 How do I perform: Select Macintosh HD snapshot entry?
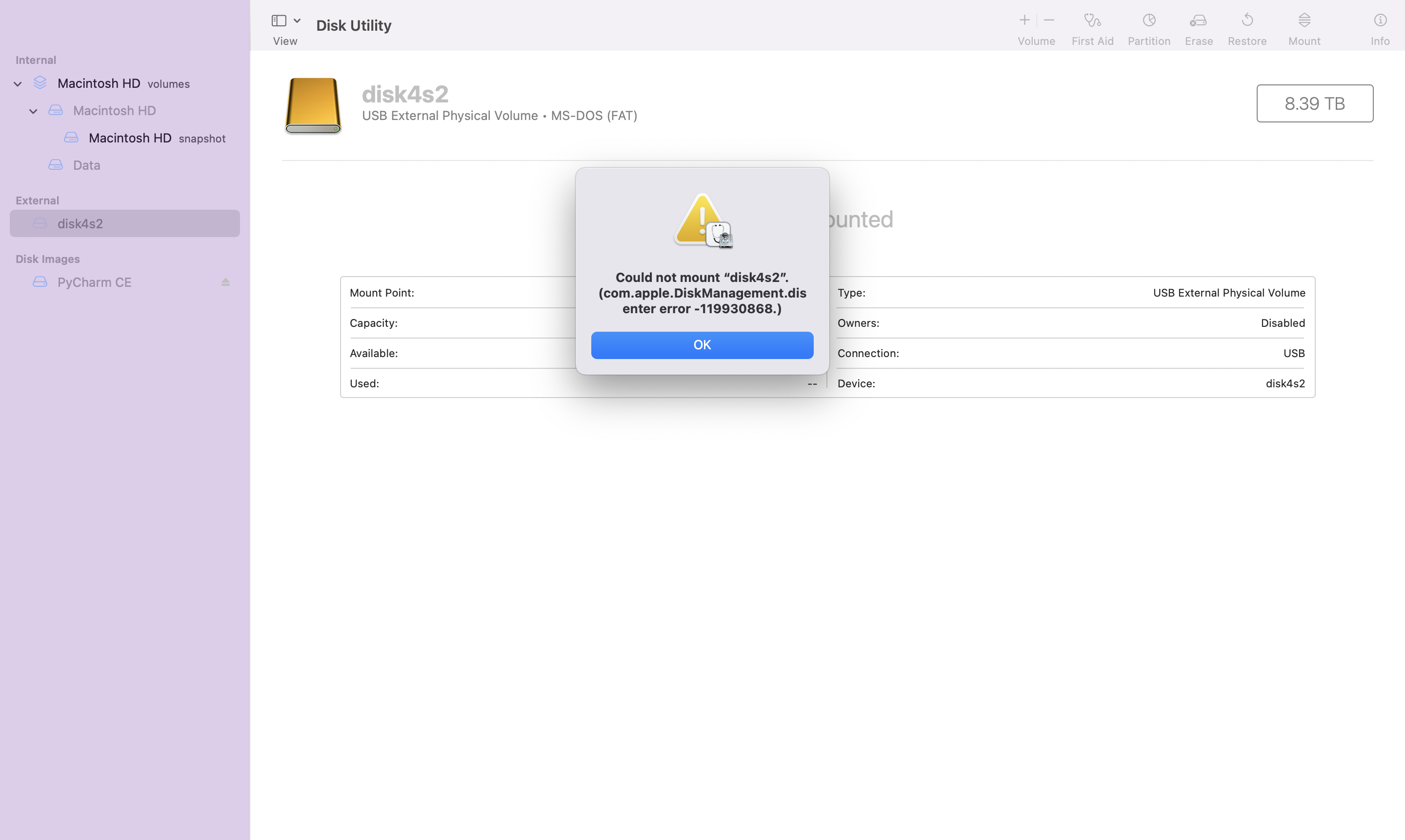pyautogui.click(x=130, y=138)
